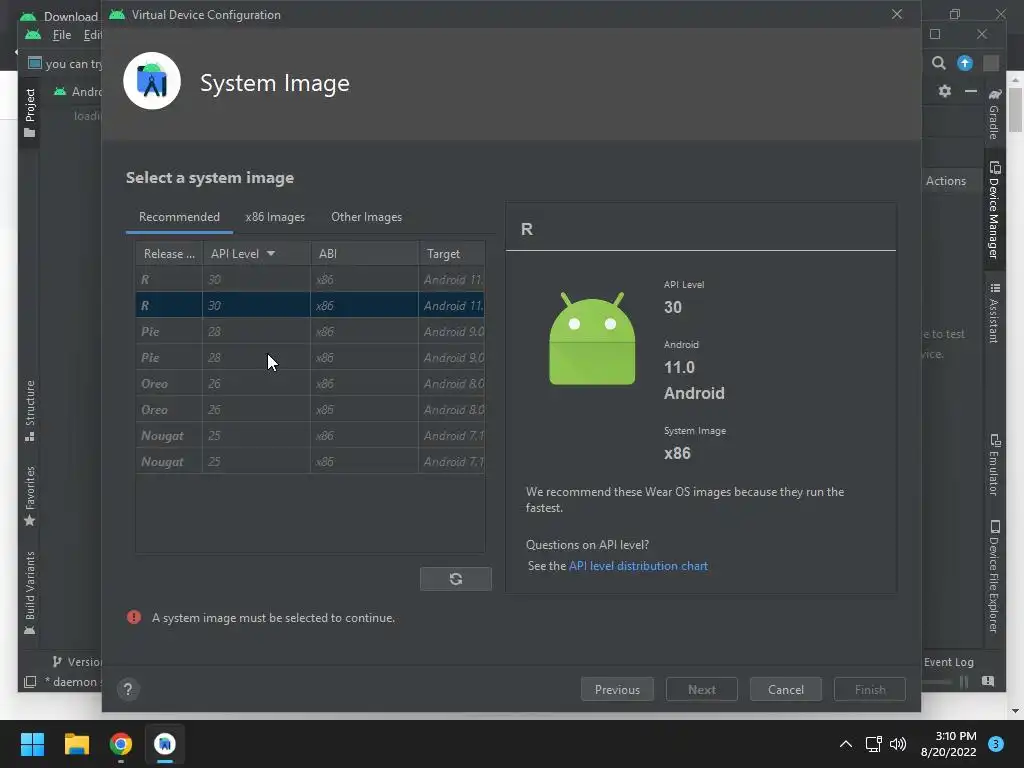Click the Previous button
1024x768 pixels.
click(x=617, y=689)
